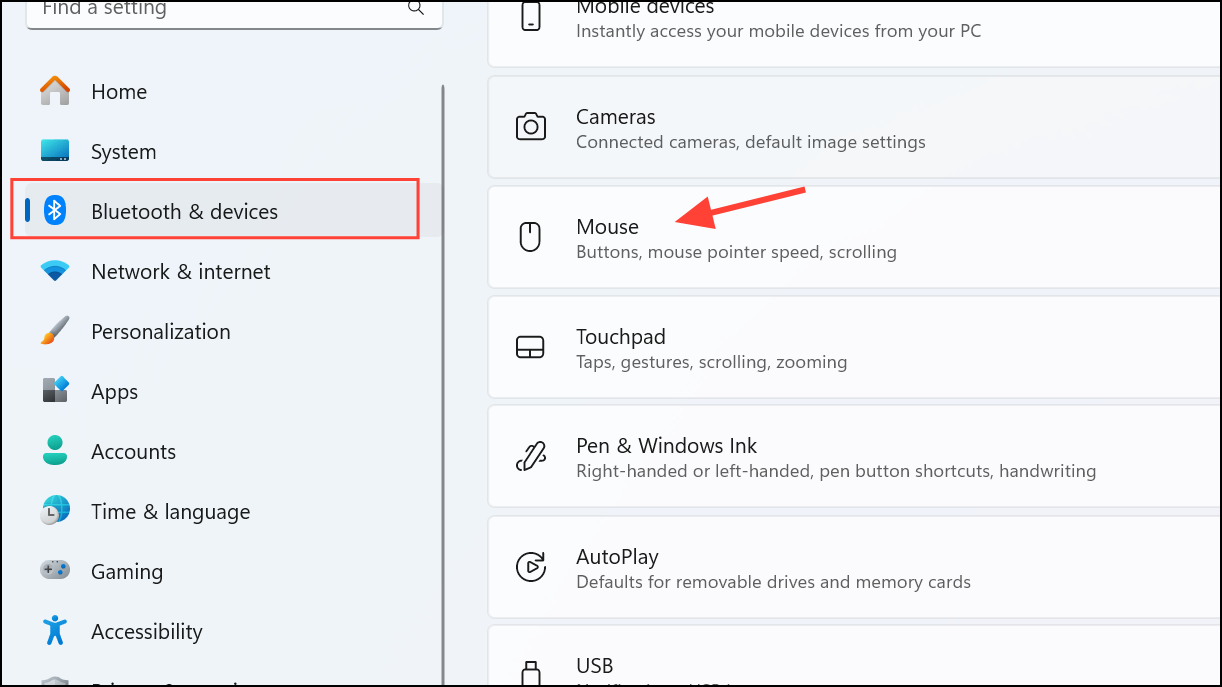This screenshot has width=1222, height=687.
Task: Open Accessibility settings
Action: [146, 631]
